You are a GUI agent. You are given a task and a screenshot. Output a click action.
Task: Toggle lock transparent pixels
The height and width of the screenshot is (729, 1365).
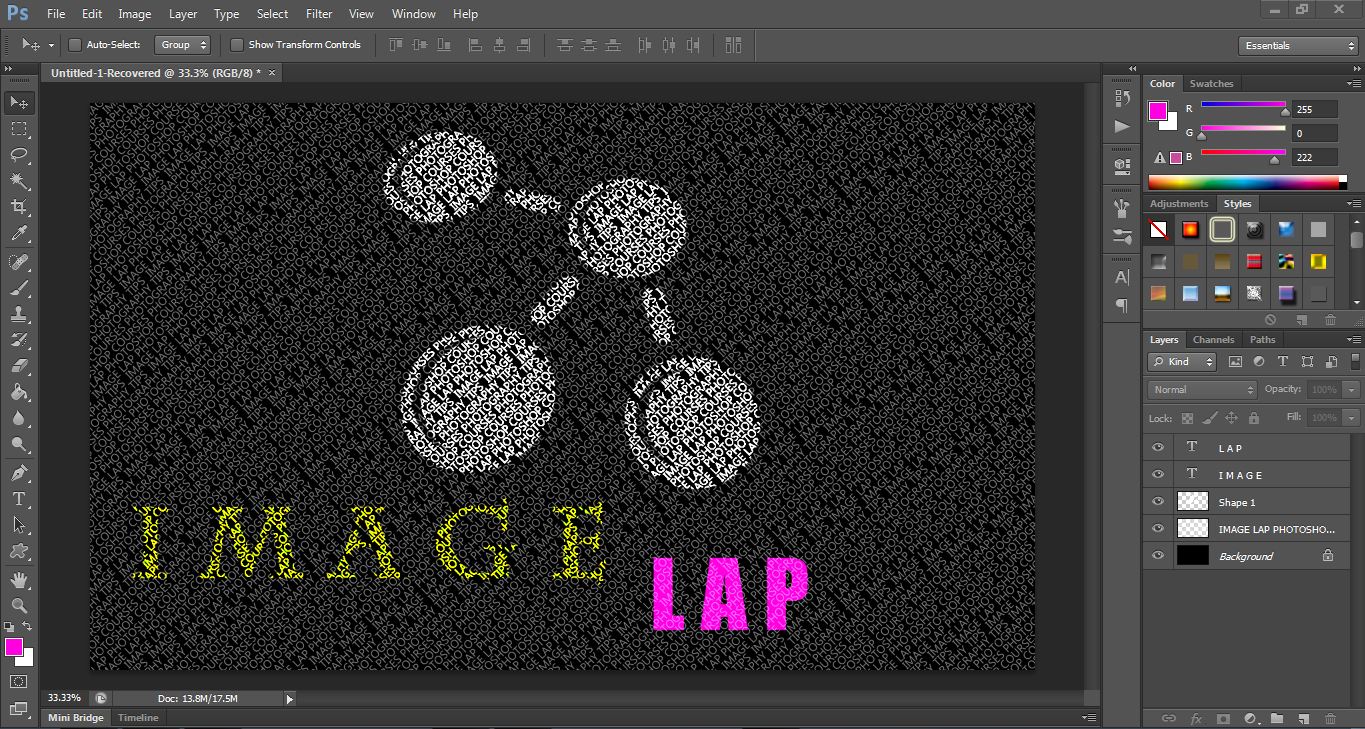coord(1187,418)
